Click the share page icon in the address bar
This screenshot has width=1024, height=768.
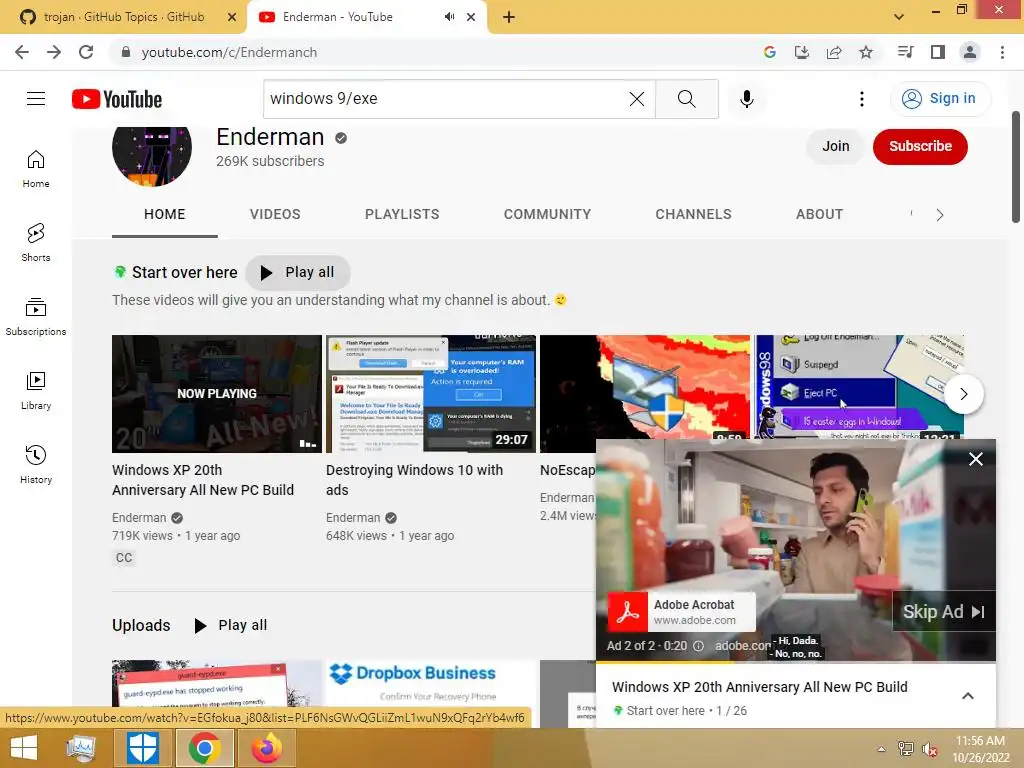click(834, 52)
